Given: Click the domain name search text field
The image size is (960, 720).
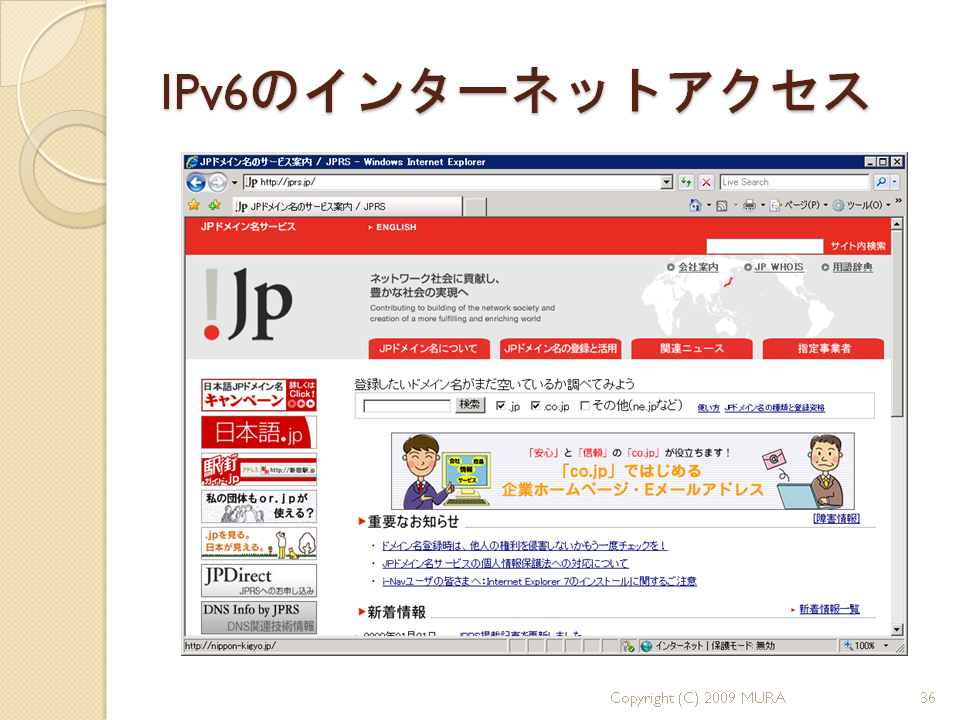Looking at the screenshot, I should (407, 406).
